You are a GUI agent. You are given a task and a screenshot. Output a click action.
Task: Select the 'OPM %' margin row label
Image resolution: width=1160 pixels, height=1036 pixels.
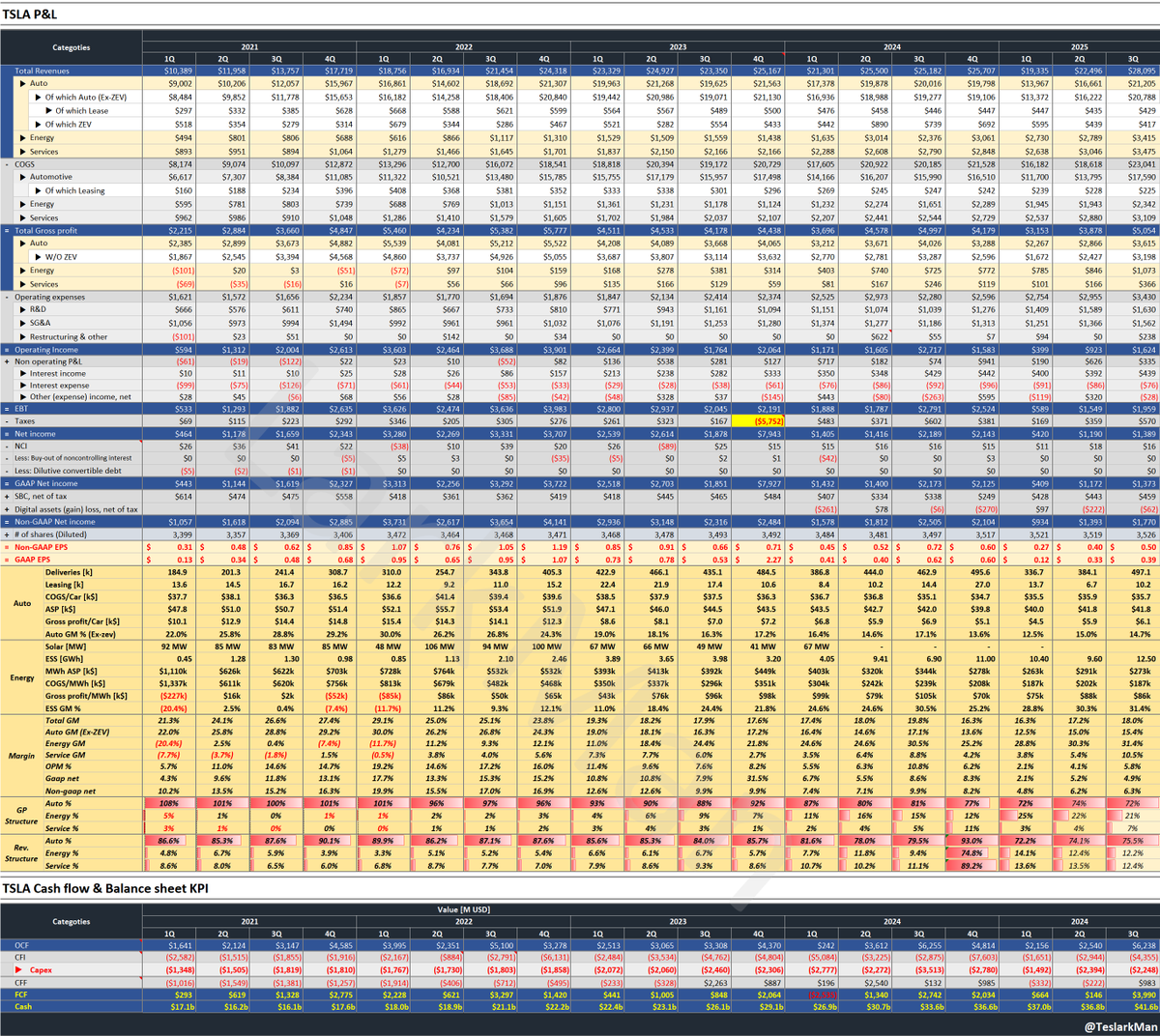click(59, 766)
